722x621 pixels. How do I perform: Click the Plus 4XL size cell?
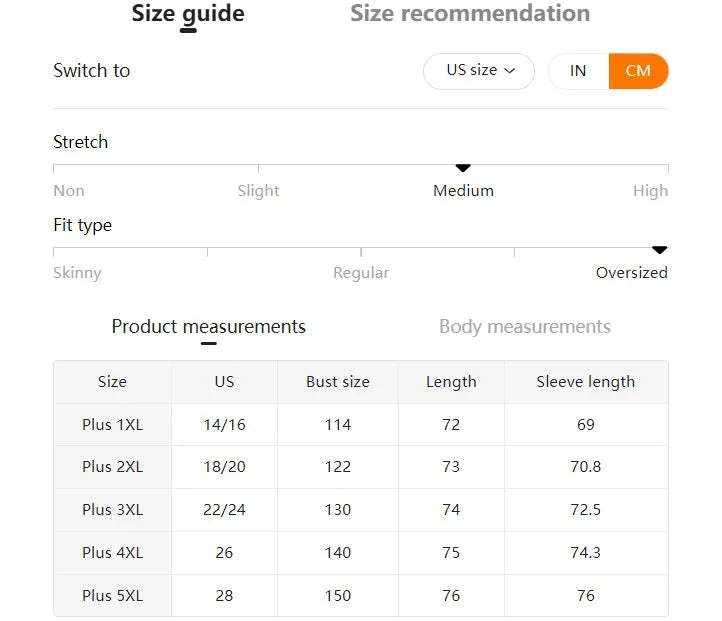click(112, 553)
